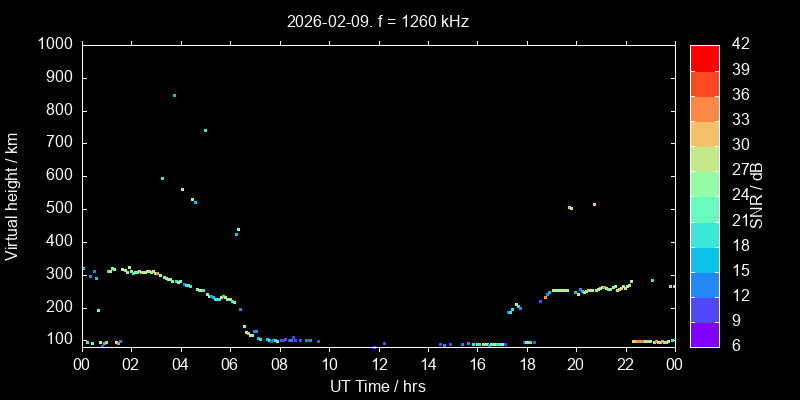Select the indigo 9–12 dB colorbar band

click(704, 310)
